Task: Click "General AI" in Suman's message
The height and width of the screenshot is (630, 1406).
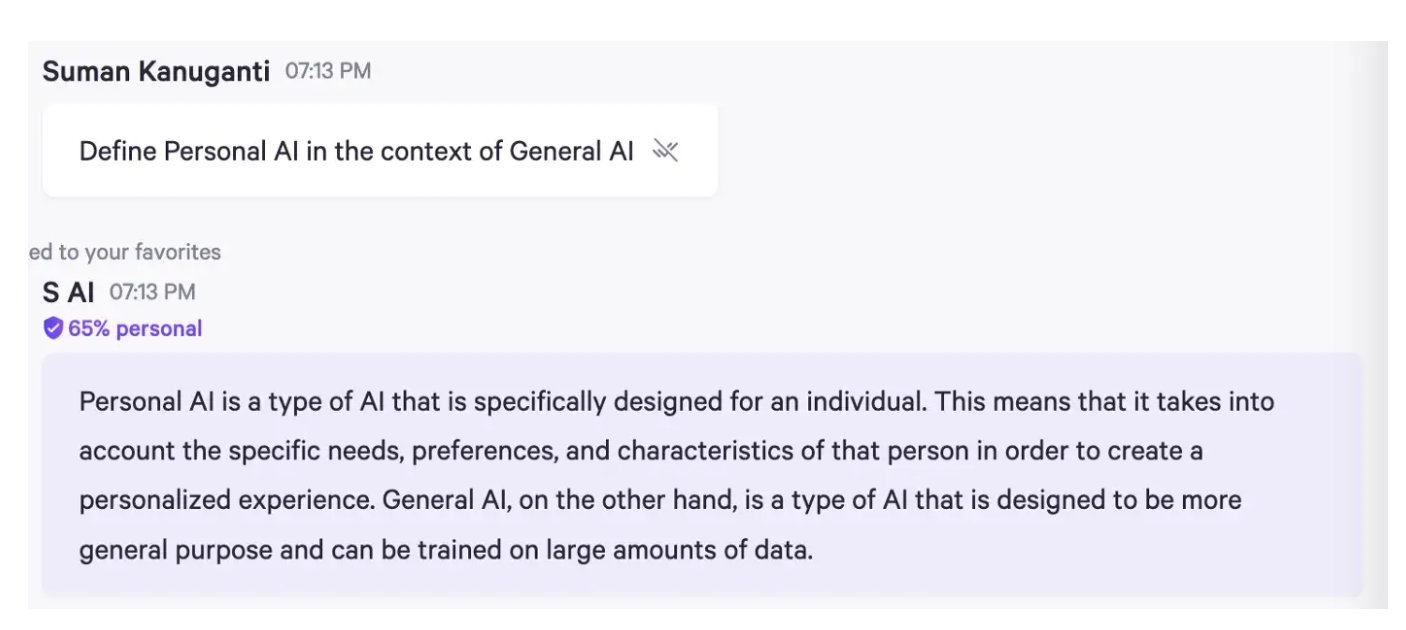Action: pos(571,151)
